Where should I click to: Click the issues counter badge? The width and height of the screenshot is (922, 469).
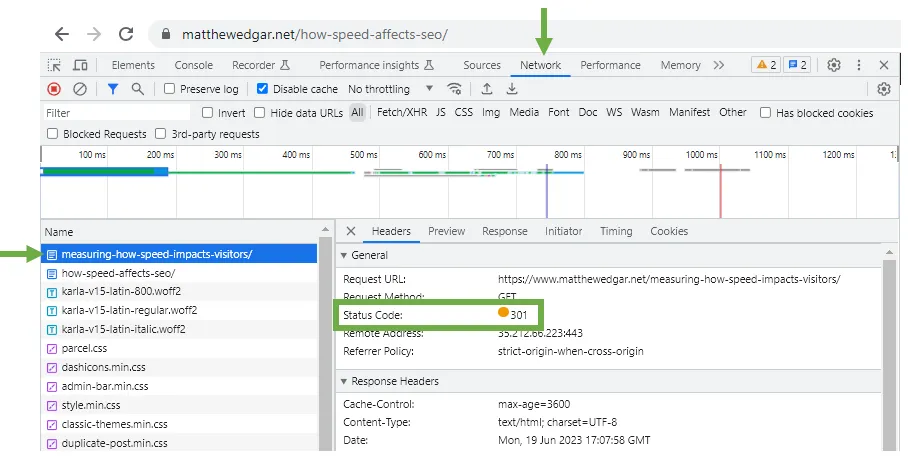click(x=797, y=65)
